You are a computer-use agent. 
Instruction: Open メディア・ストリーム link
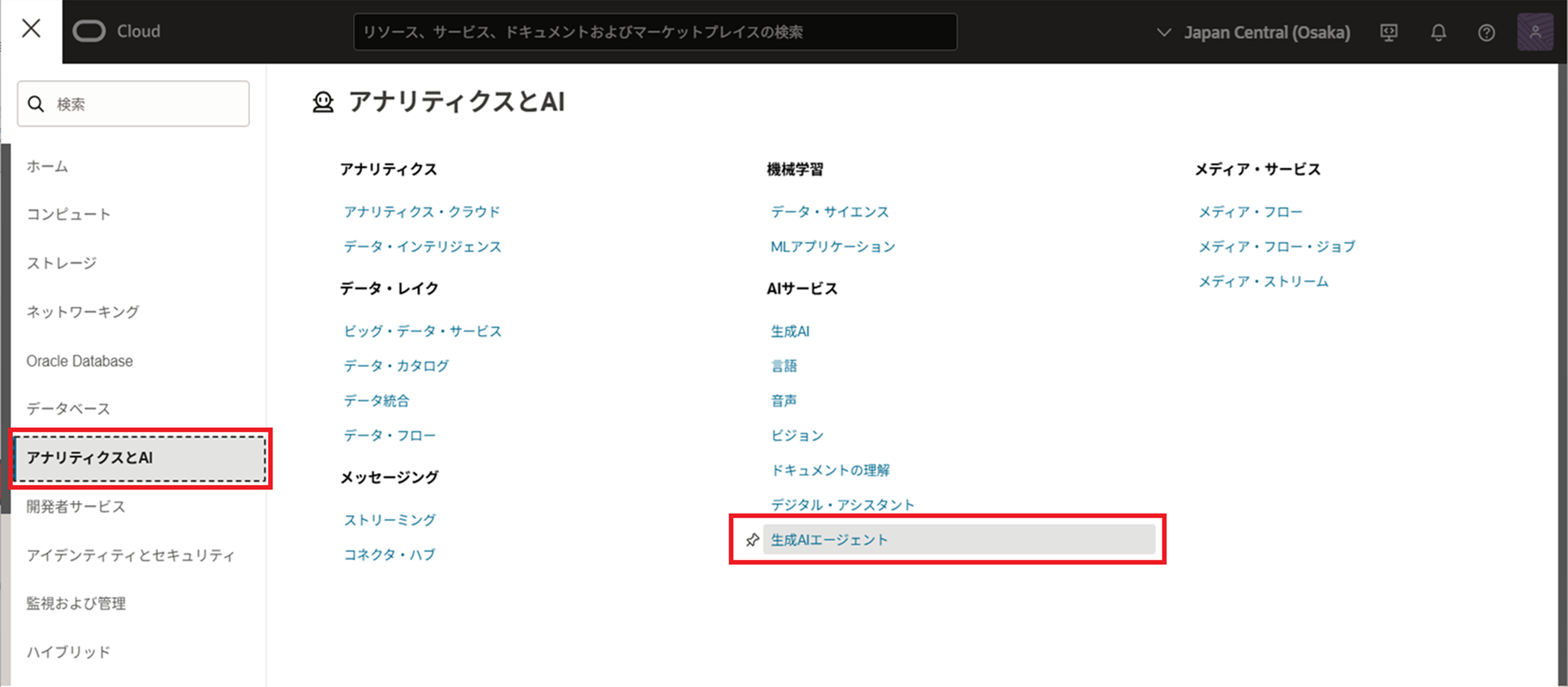coord(1264,282)
